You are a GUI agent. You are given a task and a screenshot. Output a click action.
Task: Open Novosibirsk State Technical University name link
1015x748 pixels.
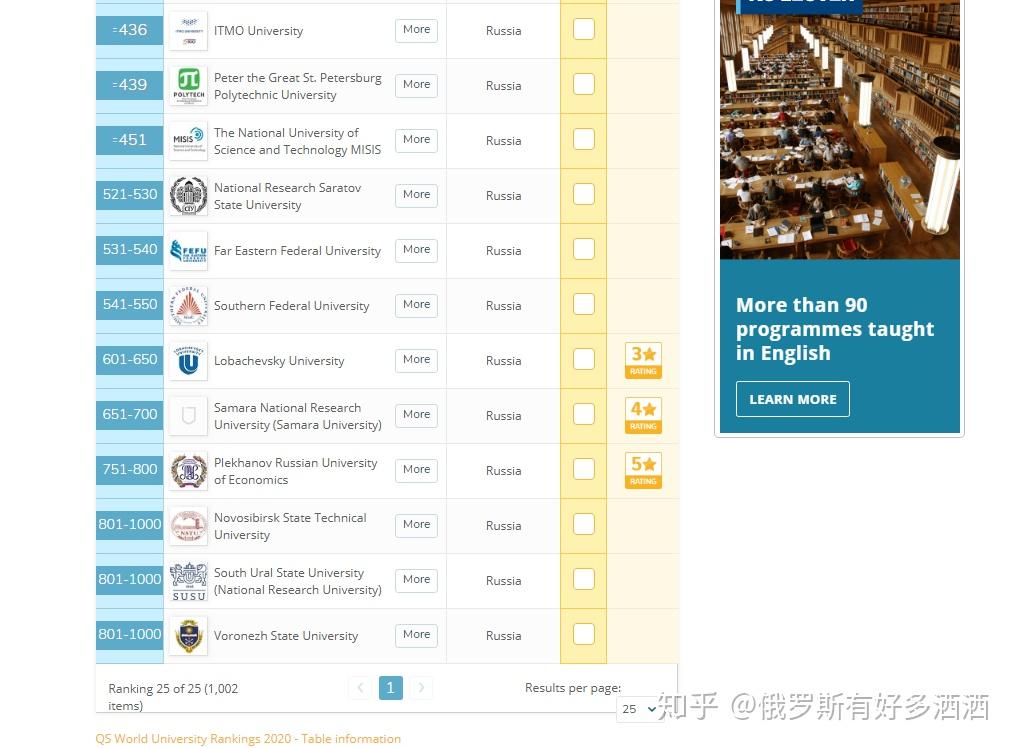[290, 526]
